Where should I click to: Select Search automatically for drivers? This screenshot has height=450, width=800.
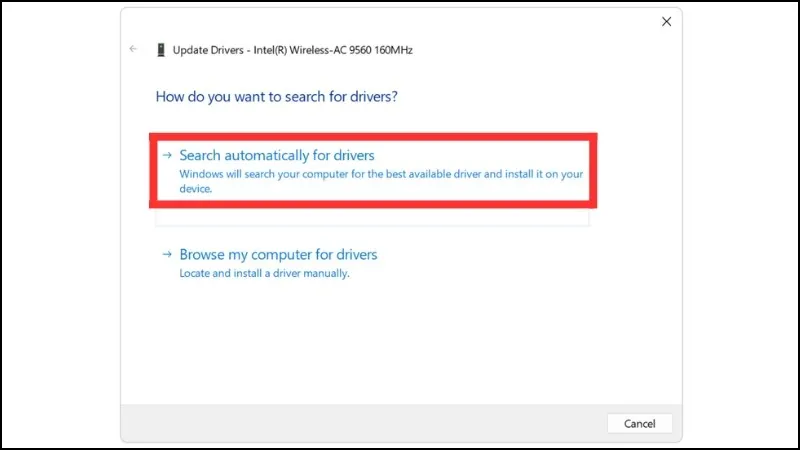pos(277,155)
